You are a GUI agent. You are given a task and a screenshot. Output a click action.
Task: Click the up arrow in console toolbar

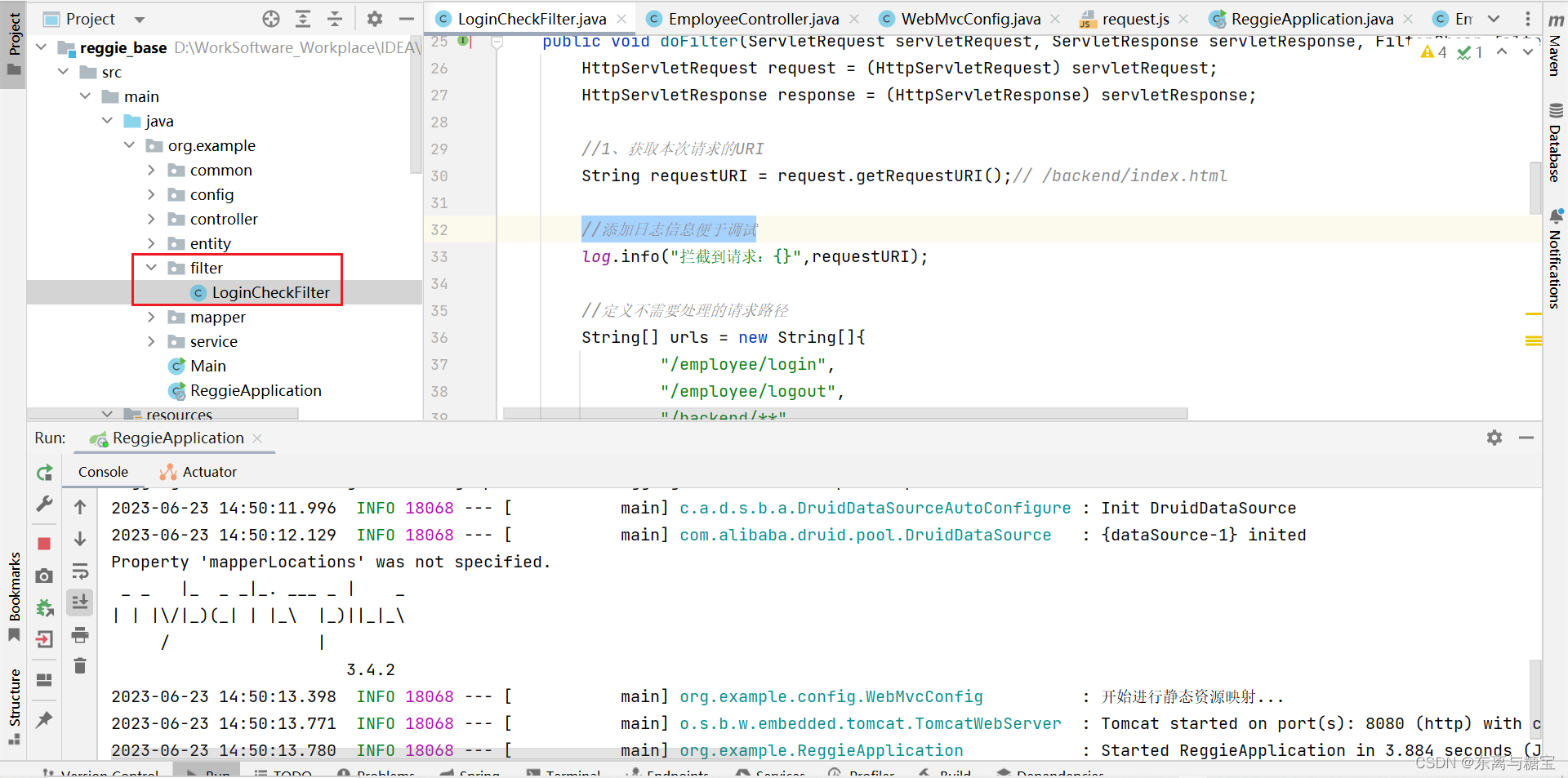pos(80,507)
